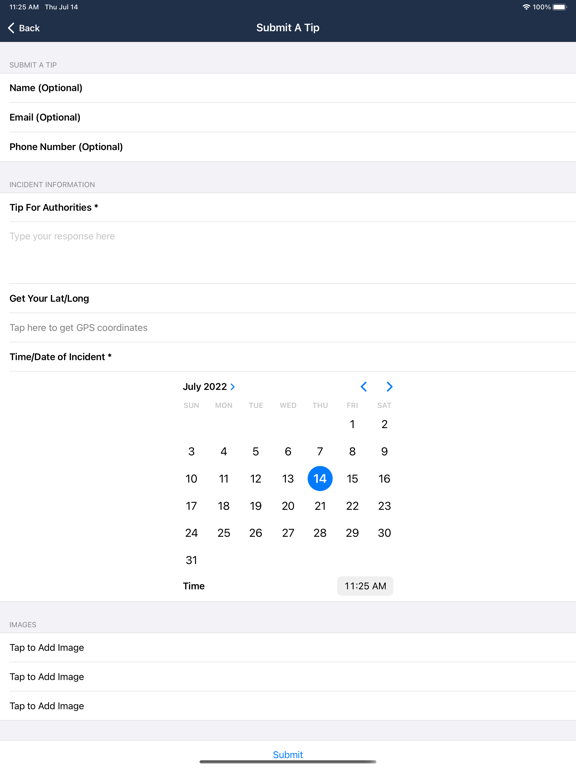Select July 21 on the calendar
The image size is (576, 768).
pyautogui.click(x=320, y=506)
